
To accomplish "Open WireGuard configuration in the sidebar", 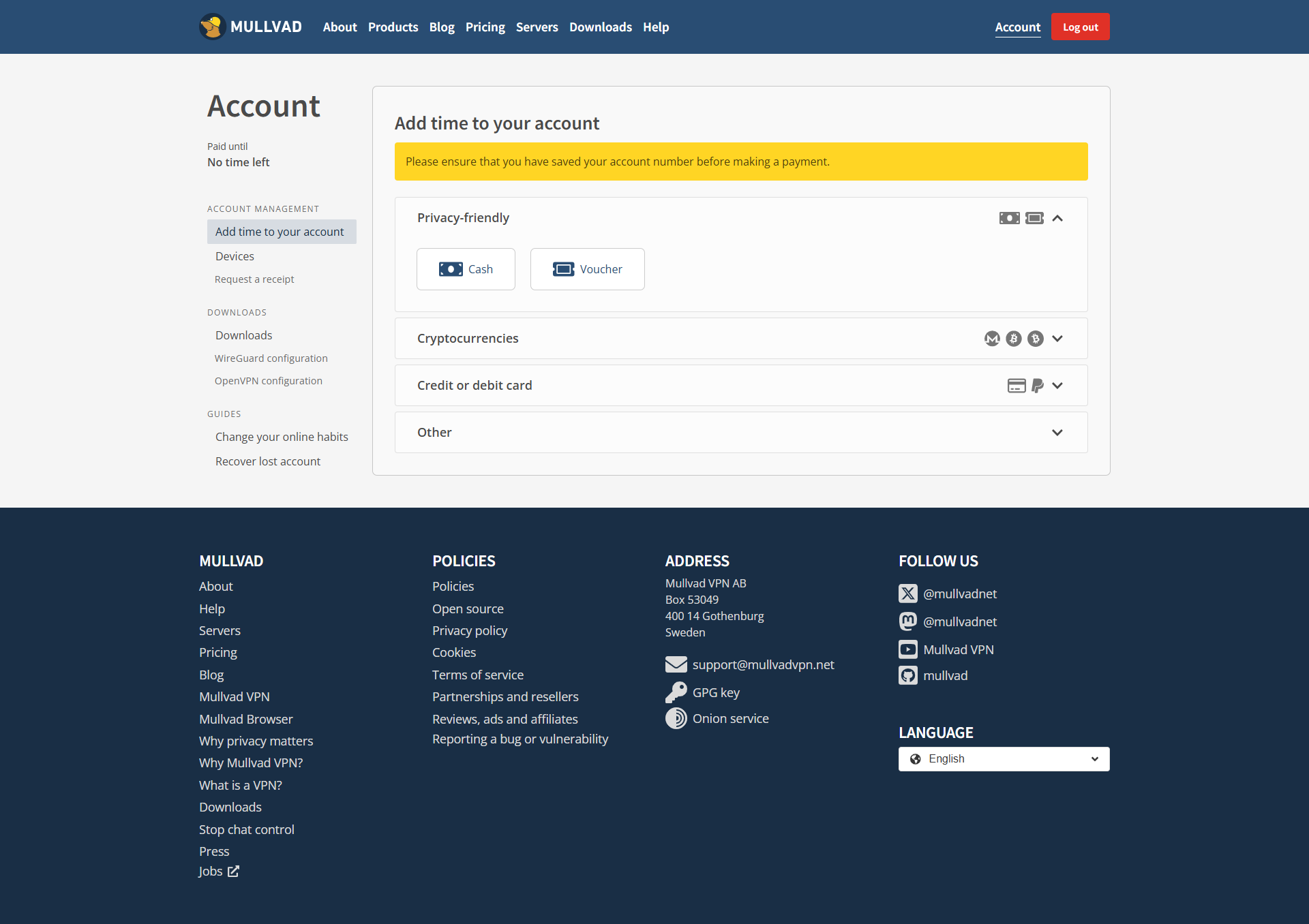I will 271,358.
